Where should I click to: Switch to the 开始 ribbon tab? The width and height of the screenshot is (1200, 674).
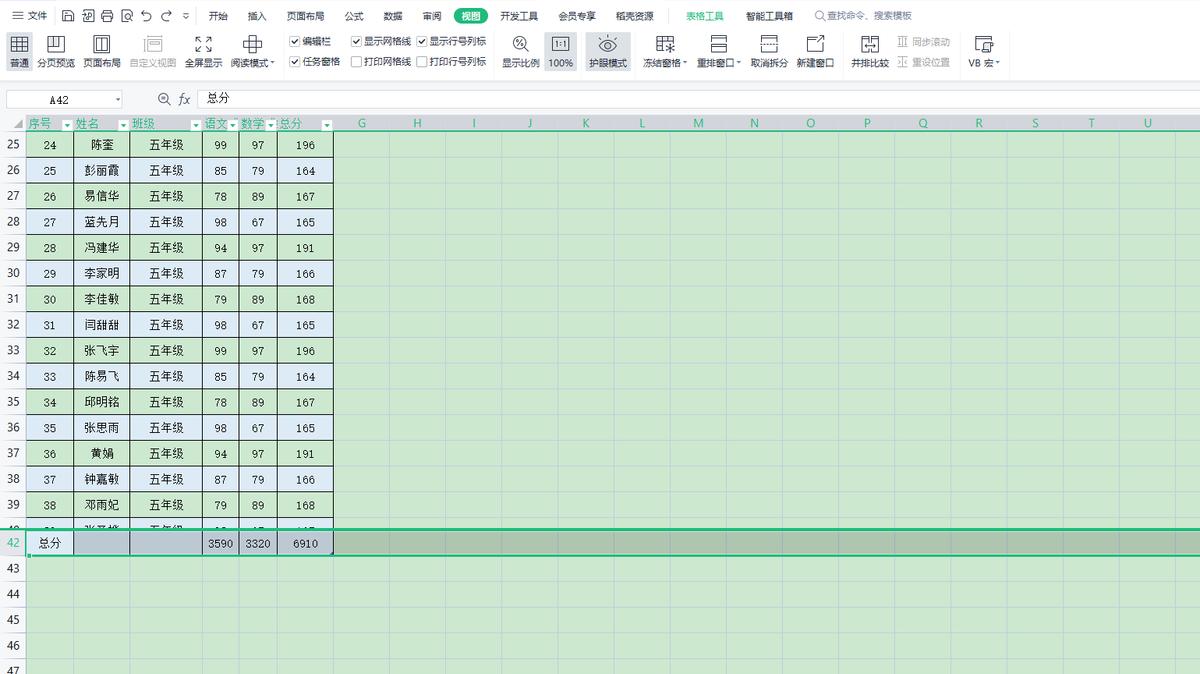tap(219, 15)
